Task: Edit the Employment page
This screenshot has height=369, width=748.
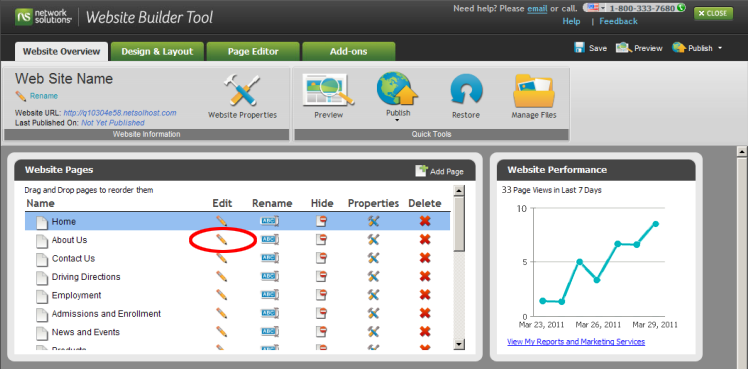Action: tap(221, 295)
